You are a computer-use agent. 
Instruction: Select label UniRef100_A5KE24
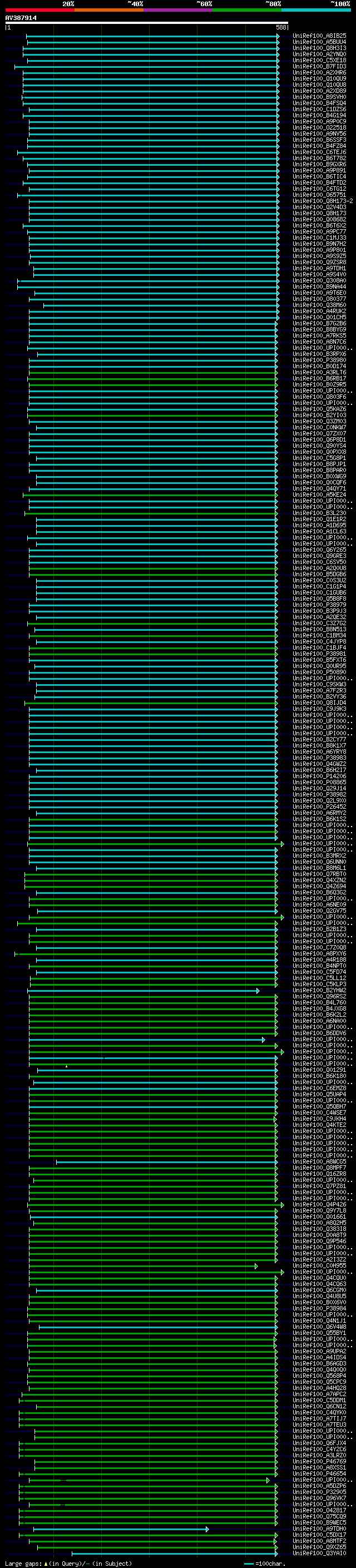[x=319, y=494]
